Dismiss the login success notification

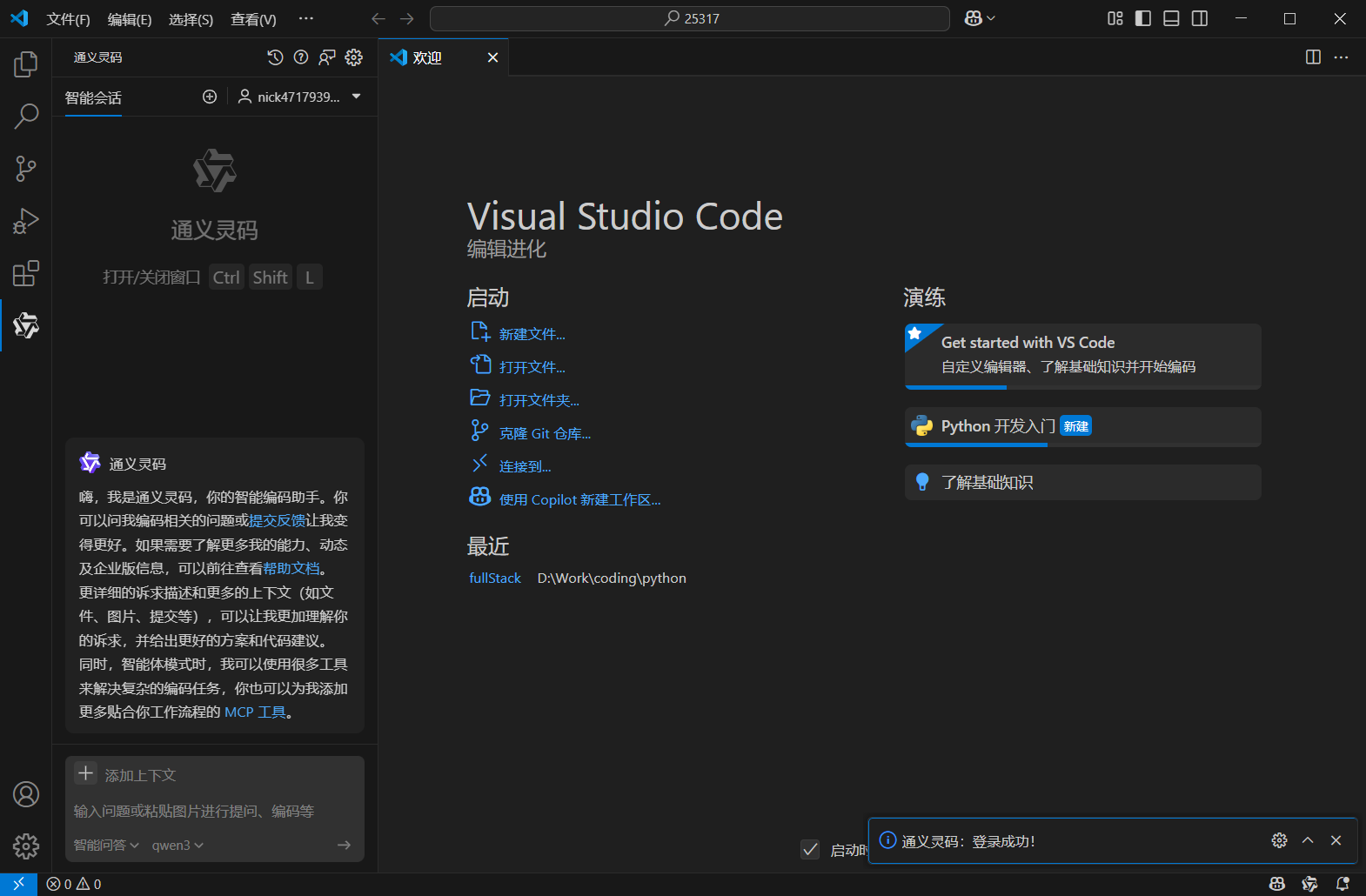[1336, 840]
